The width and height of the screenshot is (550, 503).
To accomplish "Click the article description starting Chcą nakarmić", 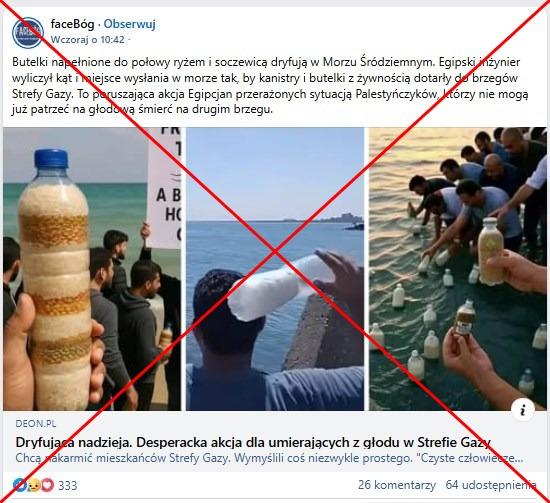I will coord(269,458).
